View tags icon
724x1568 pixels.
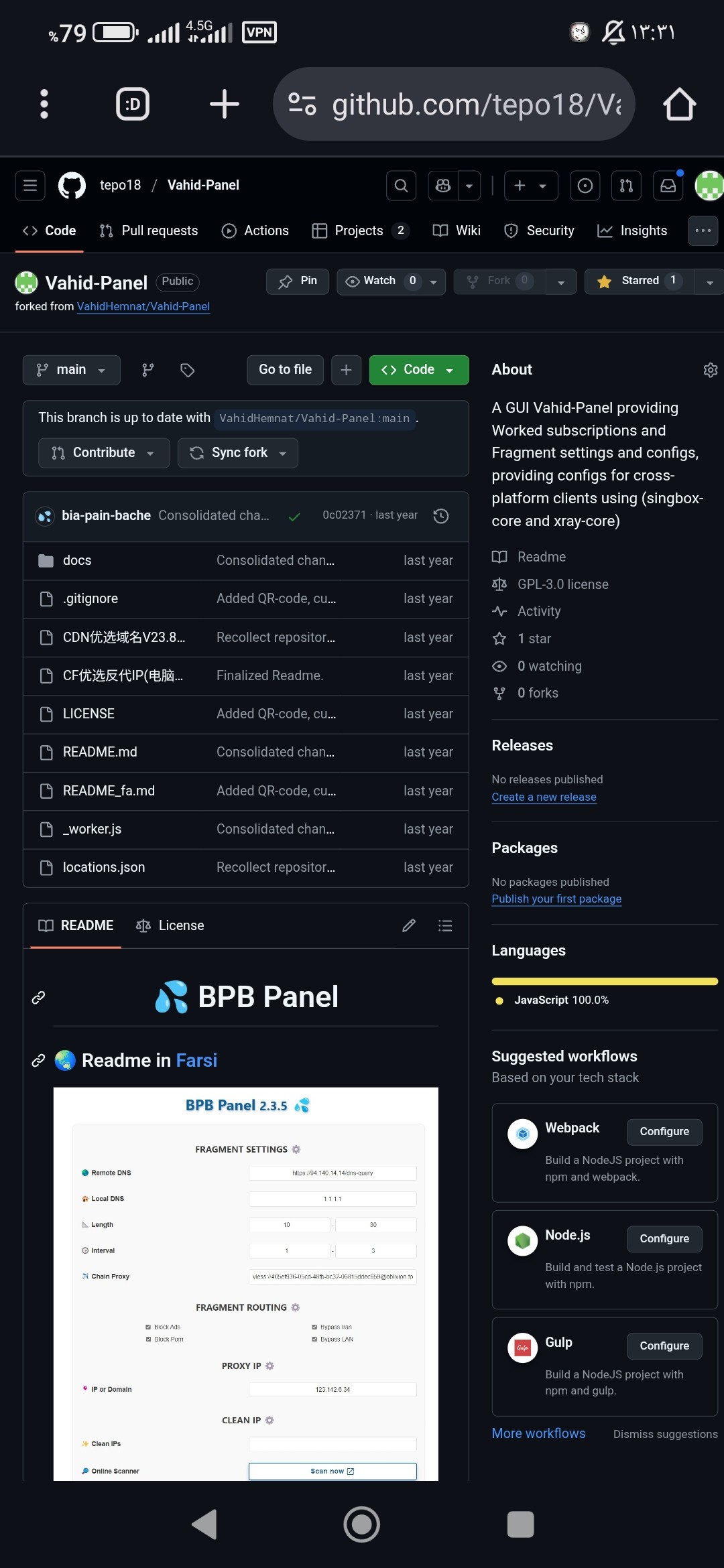[188, 370]
